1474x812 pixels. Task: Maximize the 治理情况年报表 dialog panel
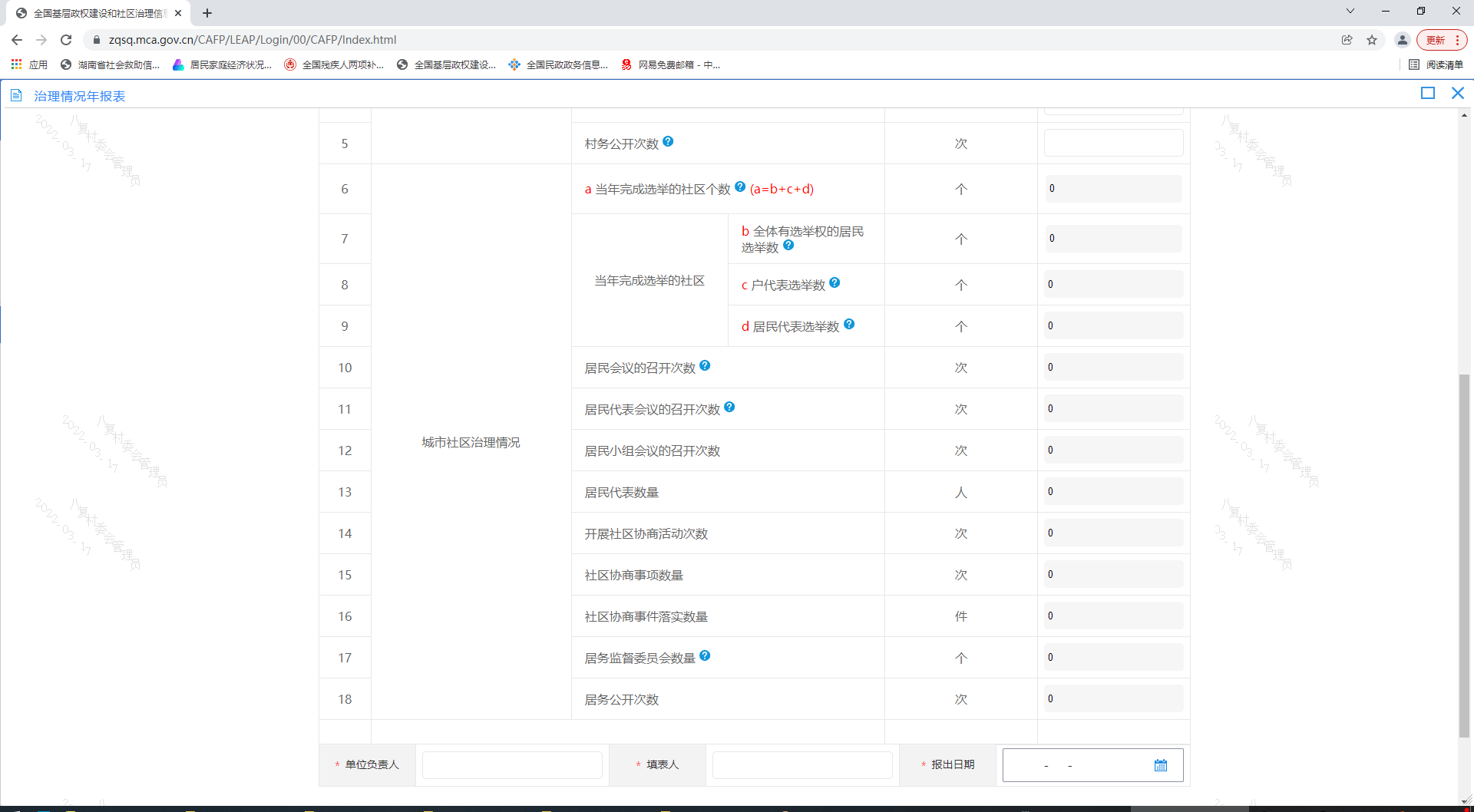point(1428,93)
